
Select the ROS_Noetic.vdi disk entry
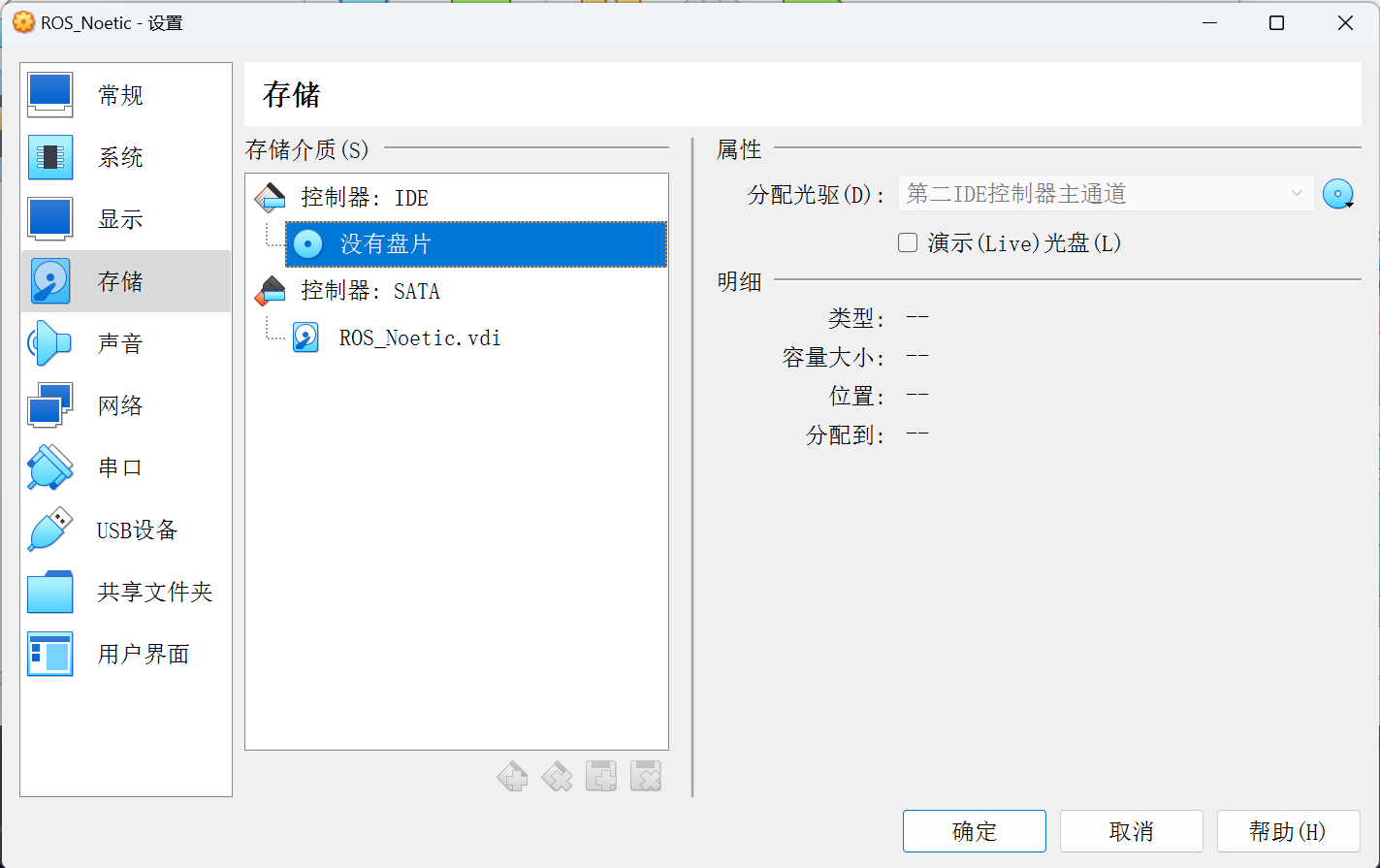[476, 338]
